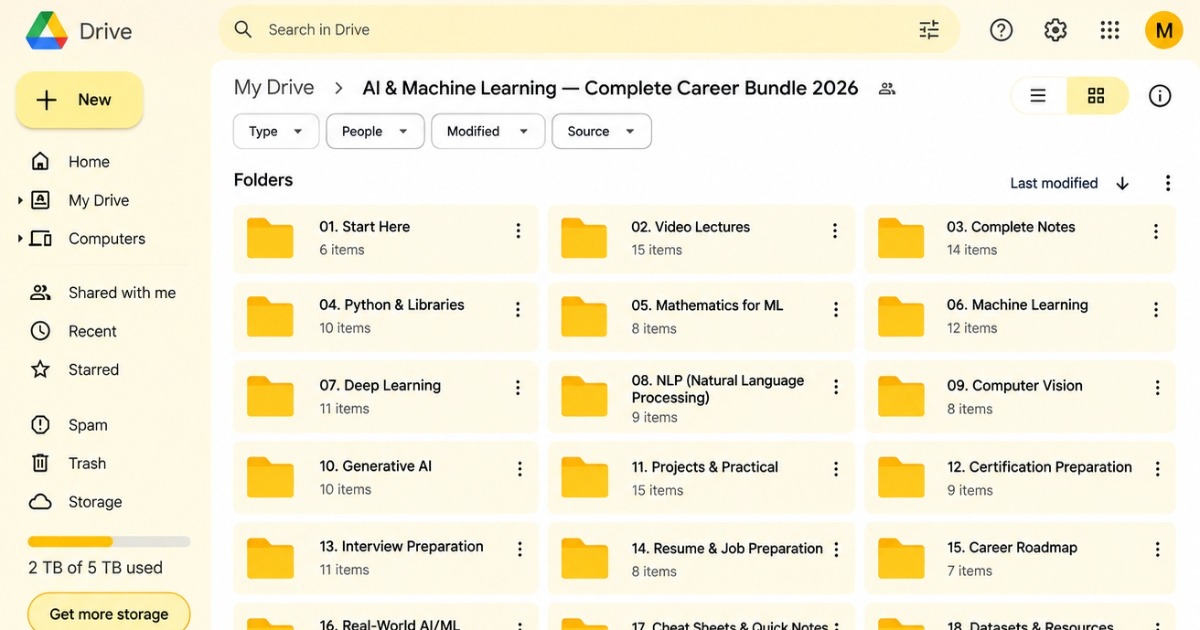Select the 10. Generative AI folder

tap(386, 477)
